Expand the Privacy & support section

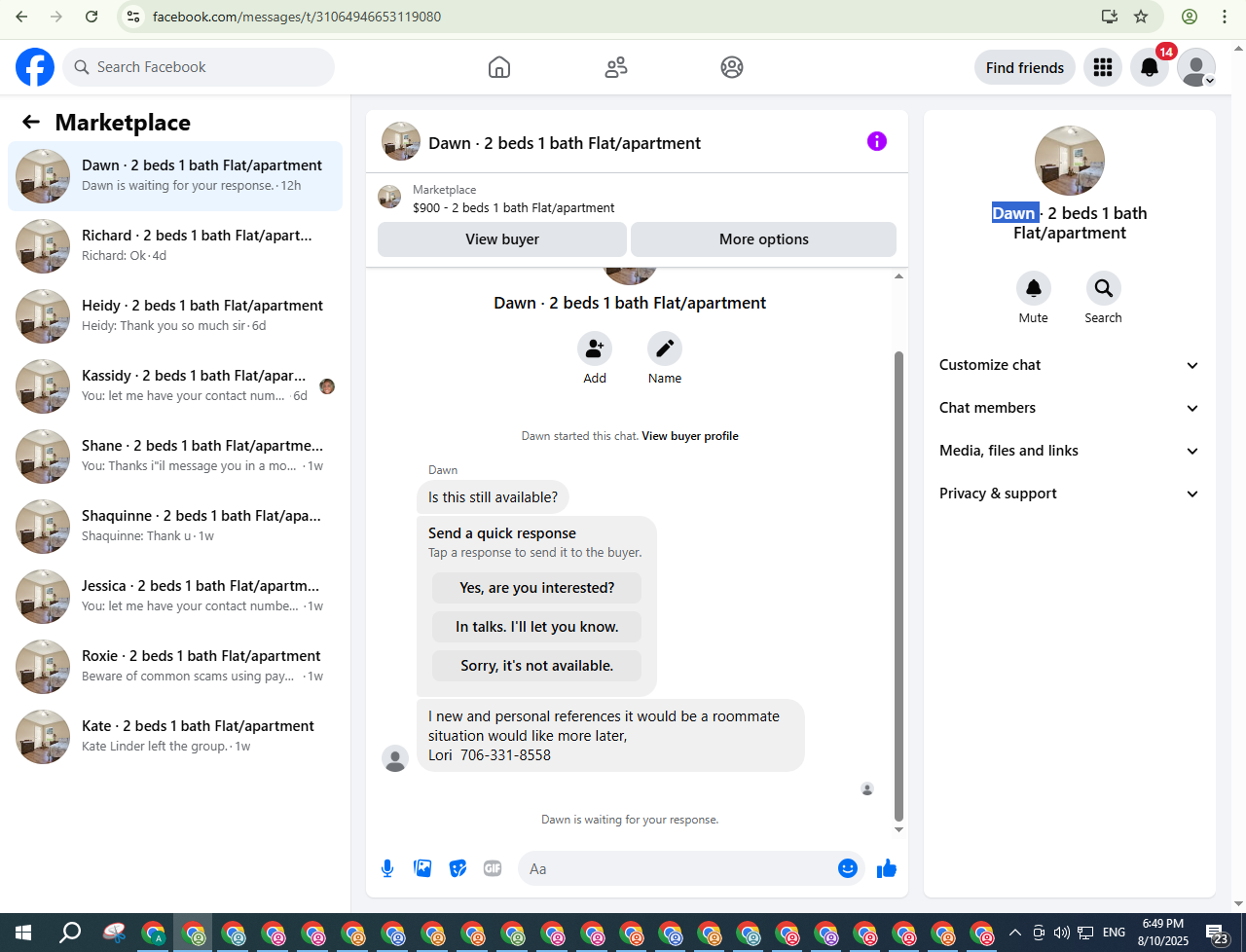(1069, 494)
